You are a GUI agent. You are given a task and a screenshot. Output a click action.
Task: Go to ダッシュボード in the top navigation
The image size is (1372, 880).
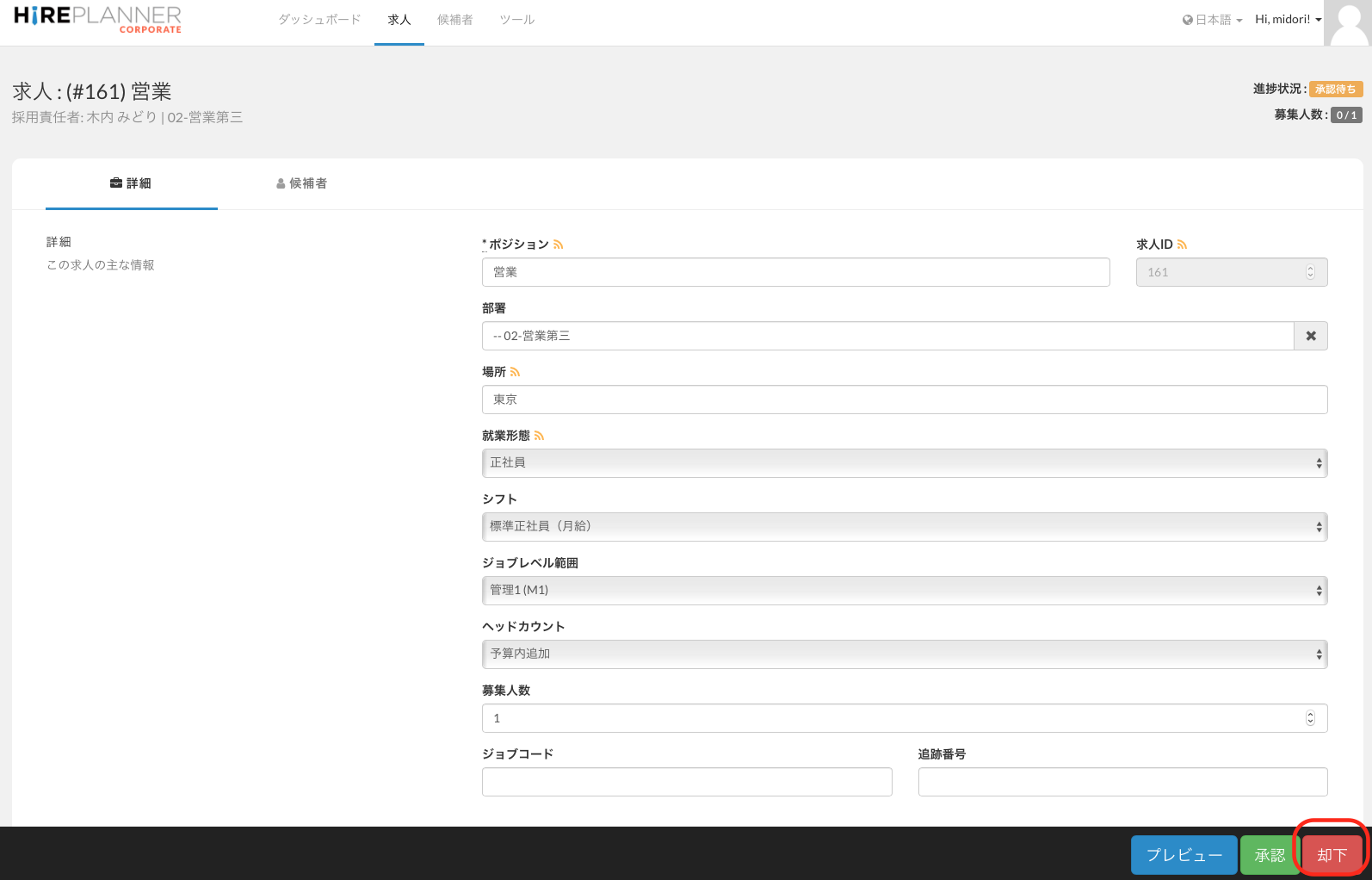tap(319, 20)
